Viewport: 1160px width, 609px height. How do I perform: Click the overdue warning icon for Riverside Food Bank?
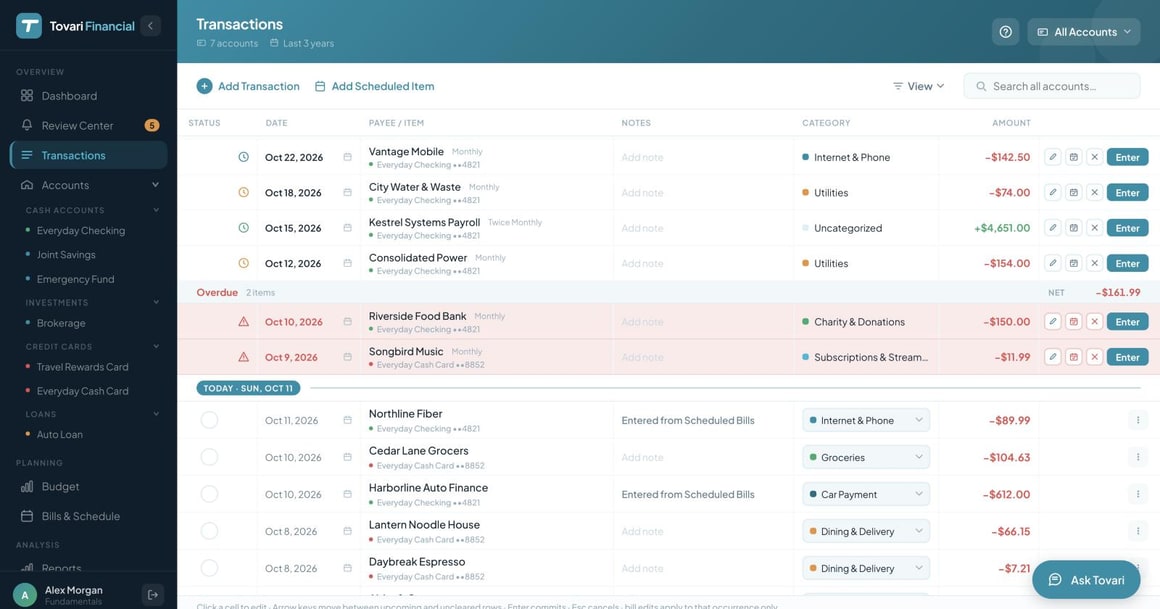click(x=243, y=322)
